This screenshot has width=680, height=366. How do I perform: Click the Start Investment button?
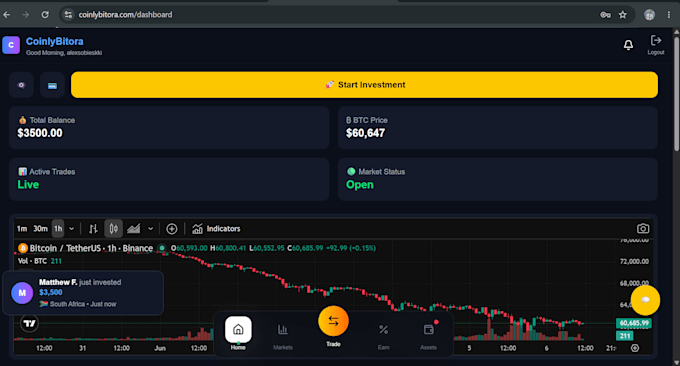[x=364, y=85]
